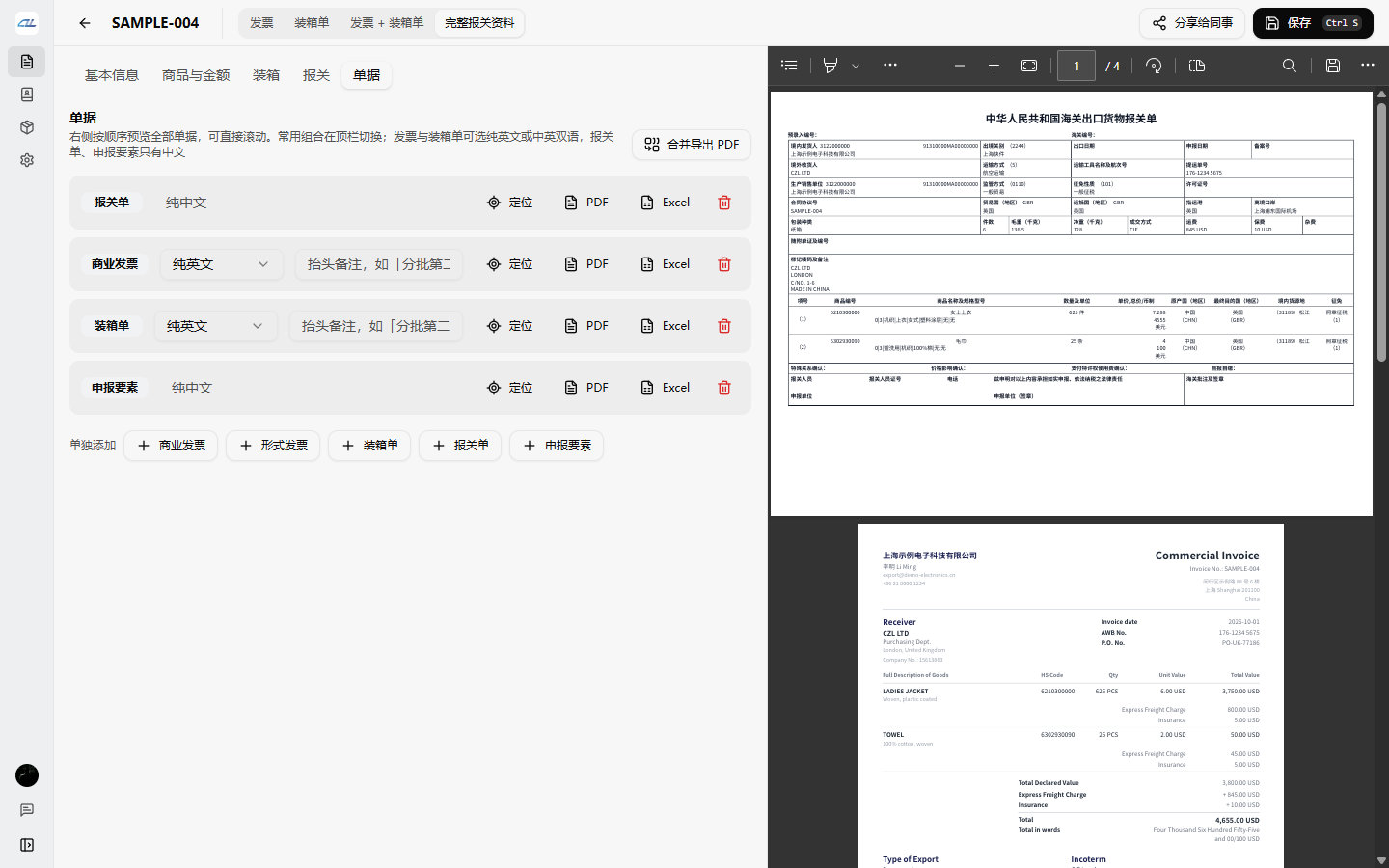Image resolution: width=1389 pixels, height=868 pixels.
Task: Open the search magnifier in PDF viewer
Action: point(1290,66)
